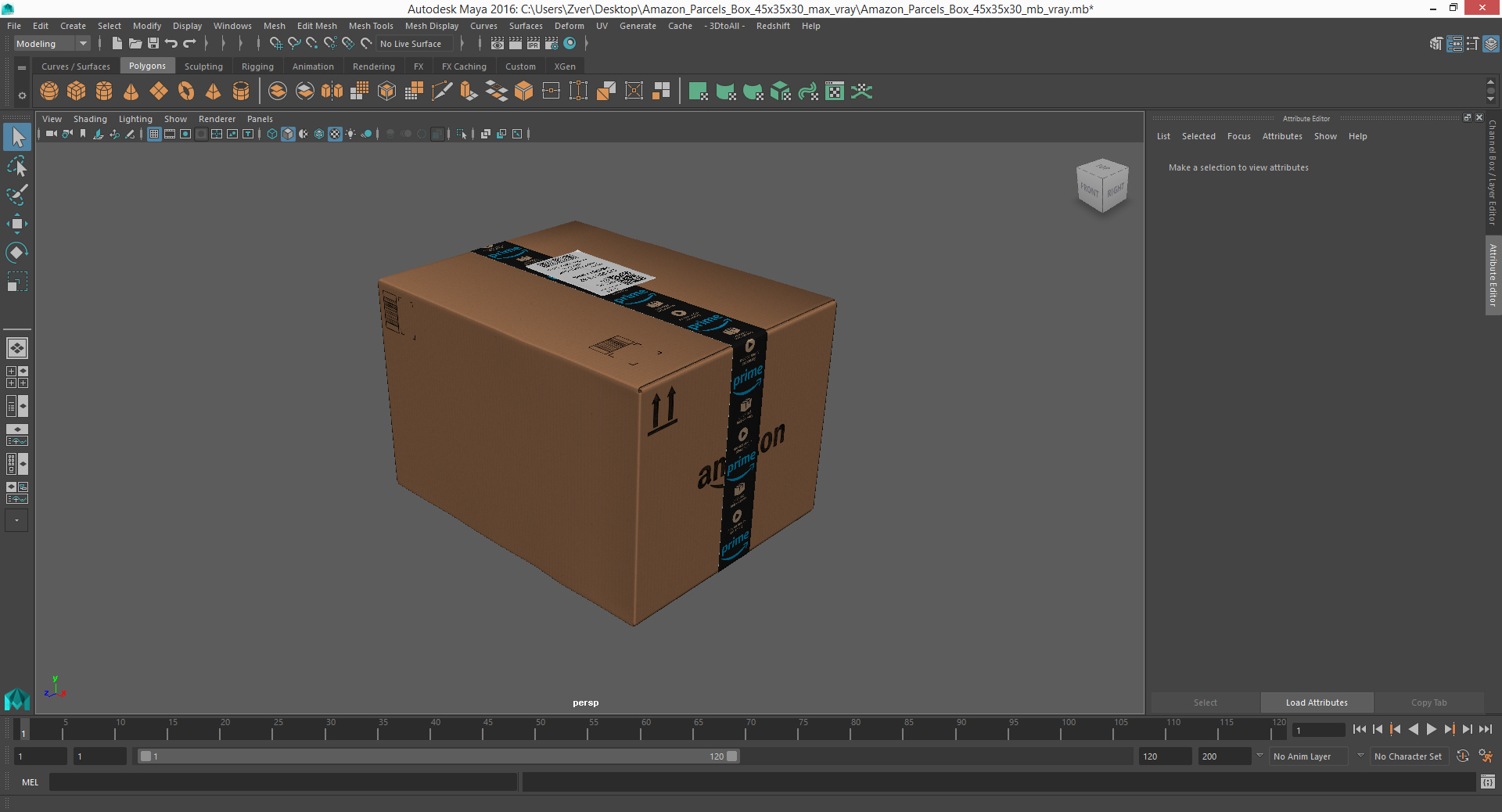Click the MEL command input field

pyautogui.click(x=283, y=782)
